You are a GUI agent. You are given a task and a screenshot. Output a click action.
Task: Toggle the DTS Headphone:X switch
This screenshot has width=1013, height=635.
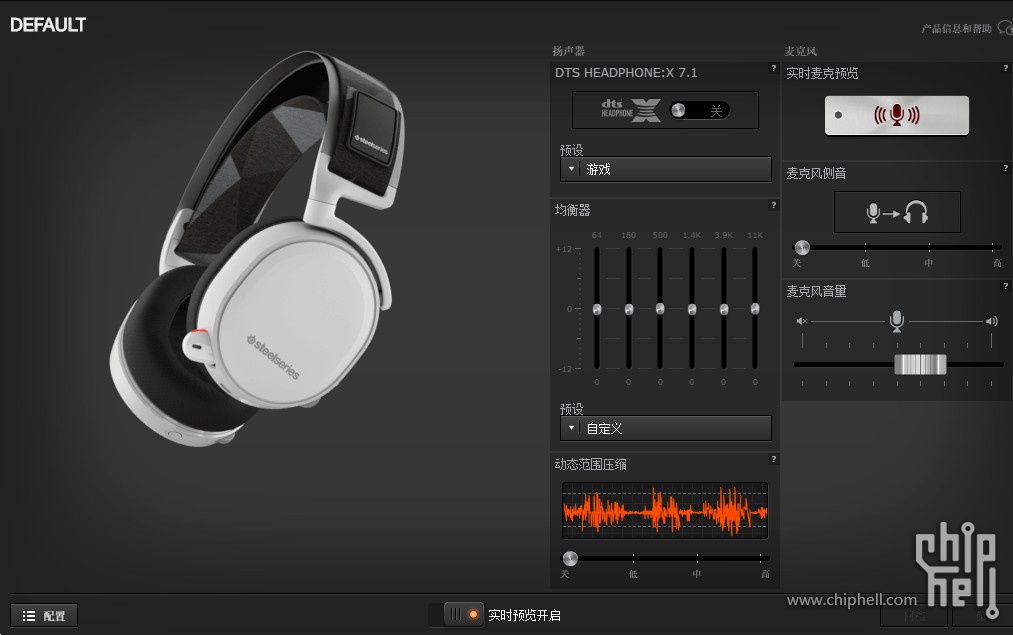point(700,110)
